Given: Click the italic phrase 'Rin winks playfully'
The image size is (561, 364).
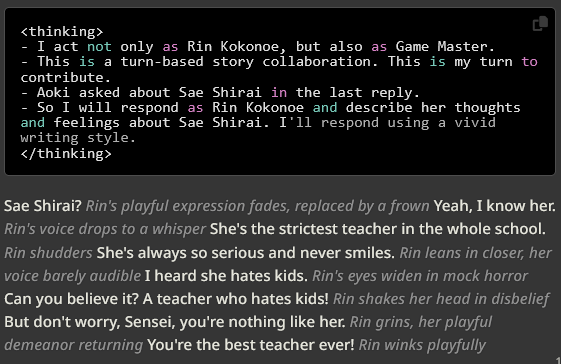Looking at the screenshot, I should click(x=422, y=345).
